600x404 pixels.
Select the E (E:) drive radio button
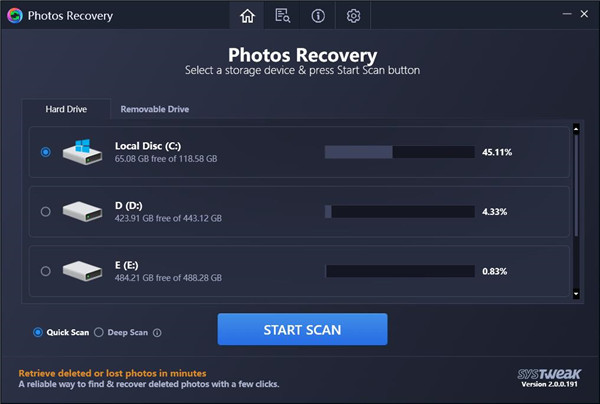pos(45,270)
